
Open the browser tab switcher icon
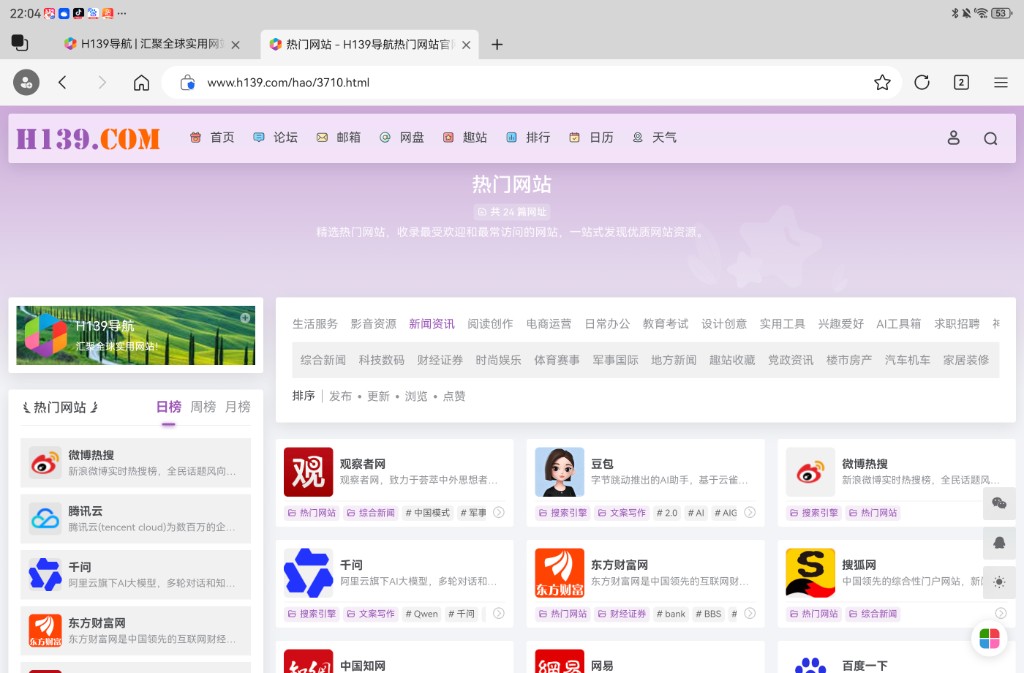[20, 43]
